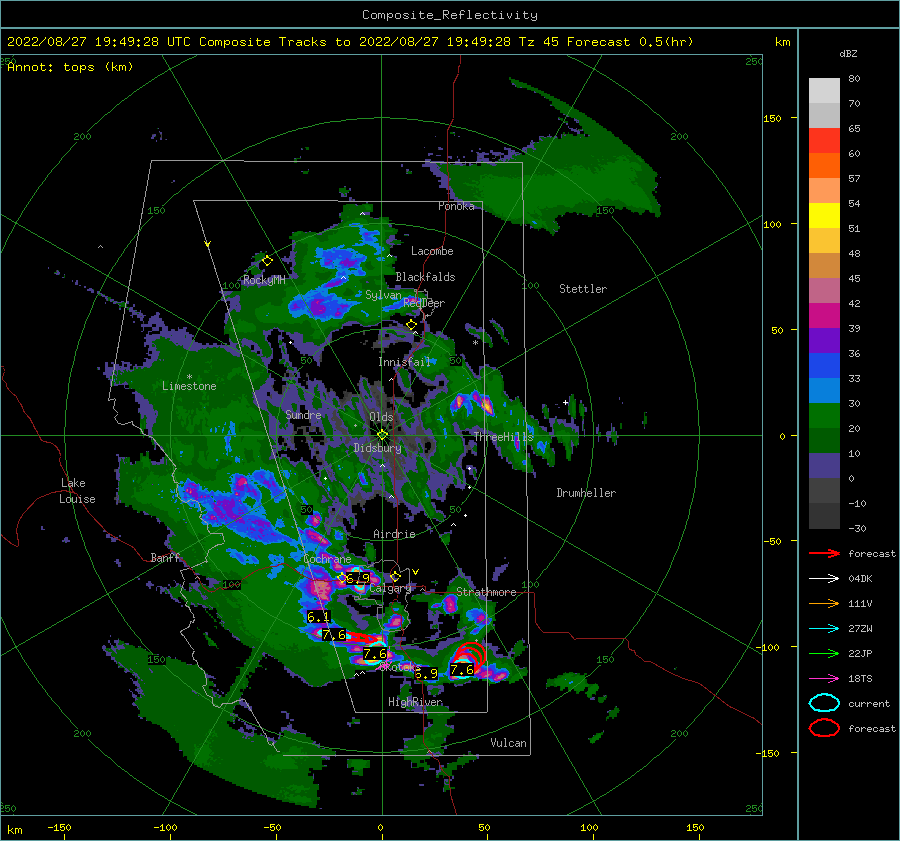
Task: Click the orange 111V arrow legend icon
Action: pyautogui.click(x=824, y=603)
